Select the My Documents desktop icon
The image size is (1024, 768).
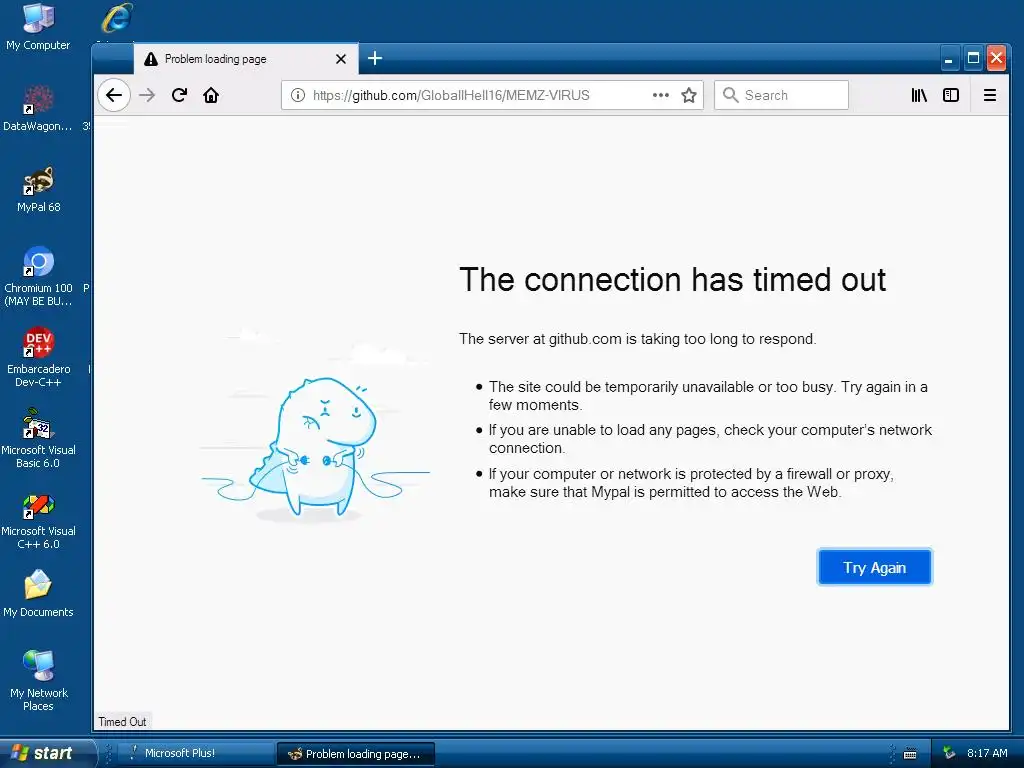(x=38, y=594)
